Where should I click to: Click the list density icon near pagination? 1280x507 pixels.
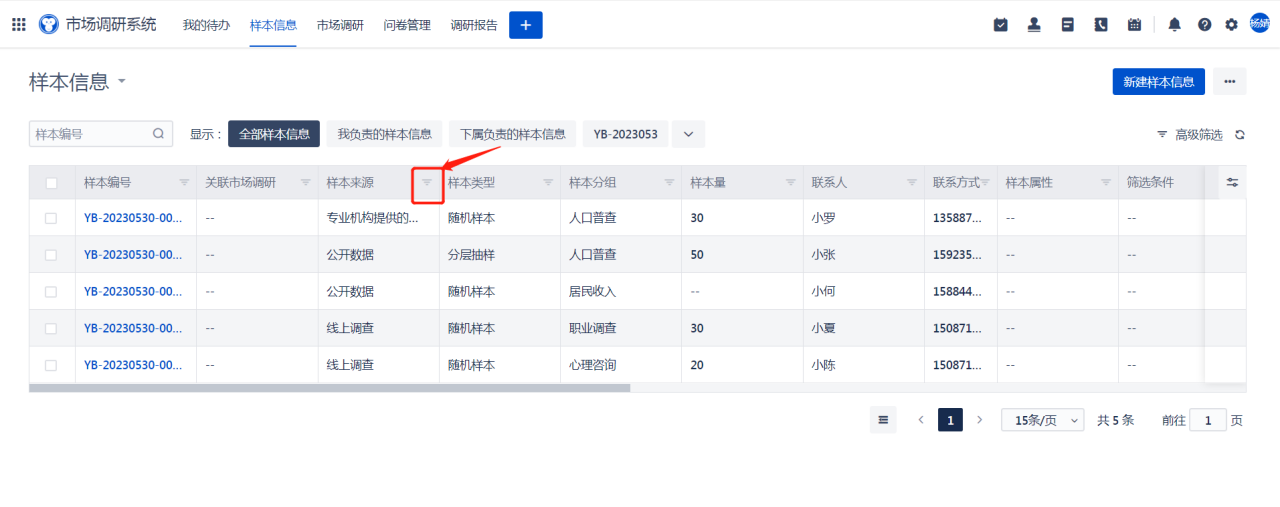tap(883, 420)
